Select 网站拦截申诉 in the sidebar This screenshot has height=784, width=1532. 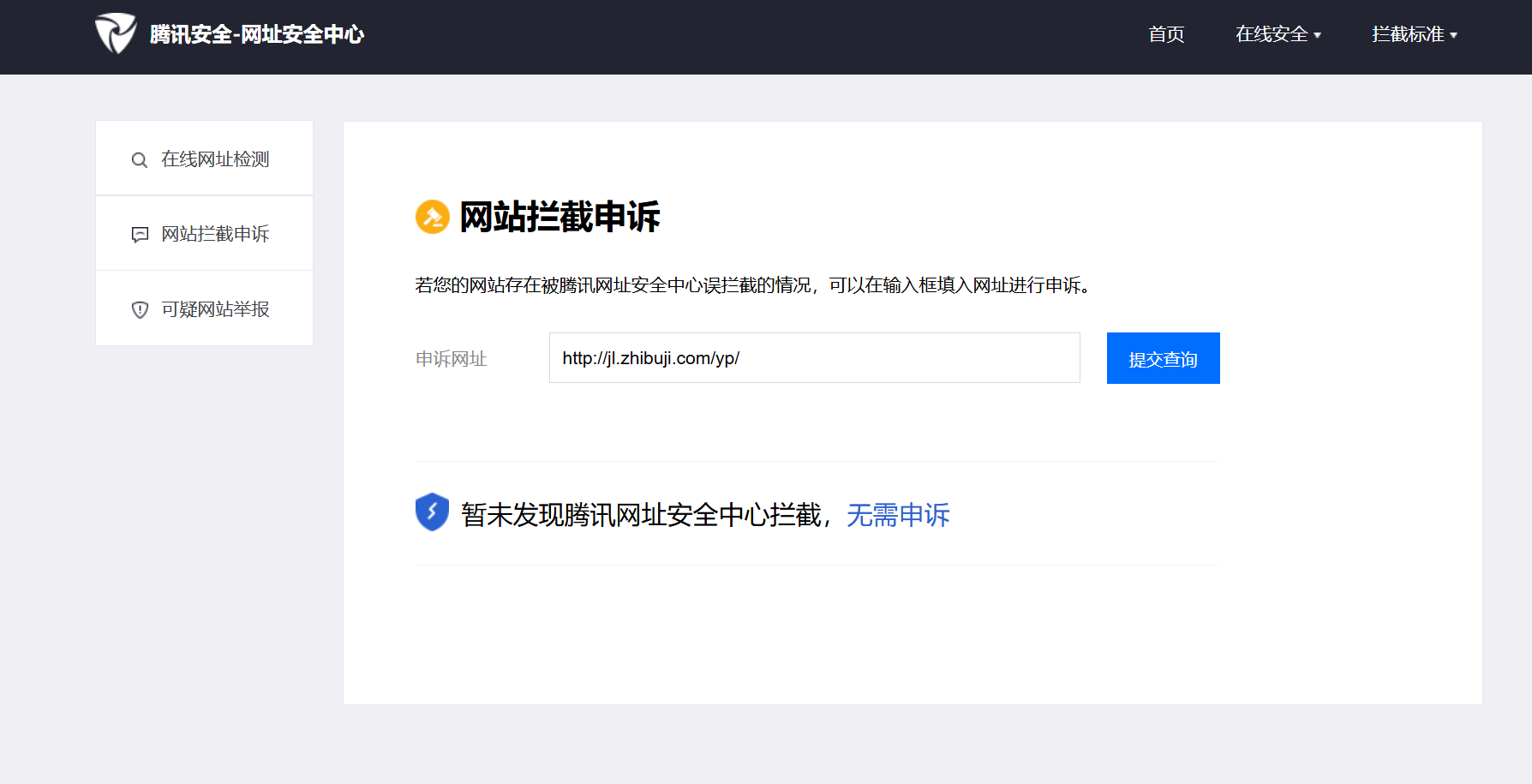pos(204,233)
